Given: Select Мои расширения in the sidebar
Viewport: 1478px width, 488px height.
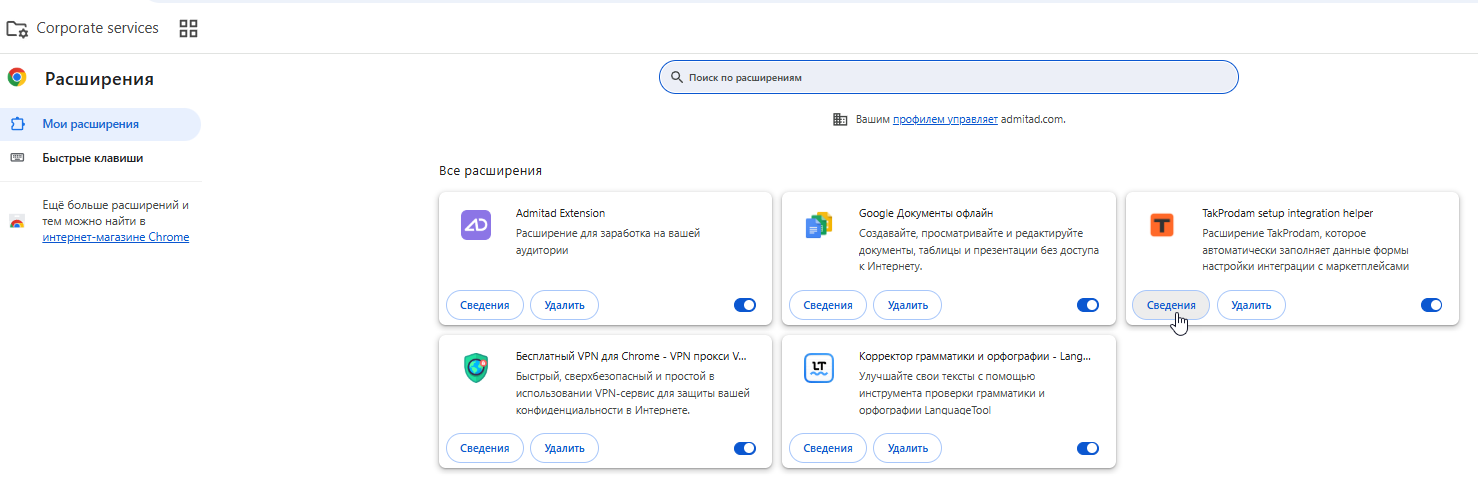Looking at the screenshot, I should [90, 124].
